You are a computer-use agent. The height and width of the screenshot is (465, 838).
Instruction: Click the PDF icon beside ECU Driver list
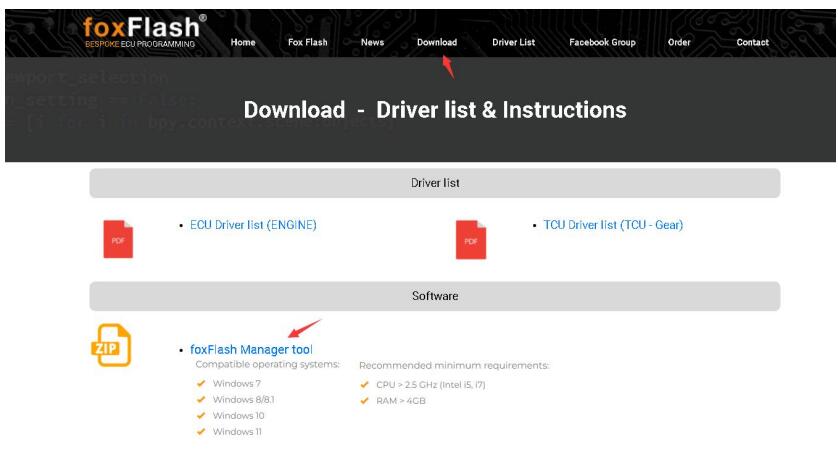coord(118,239)
